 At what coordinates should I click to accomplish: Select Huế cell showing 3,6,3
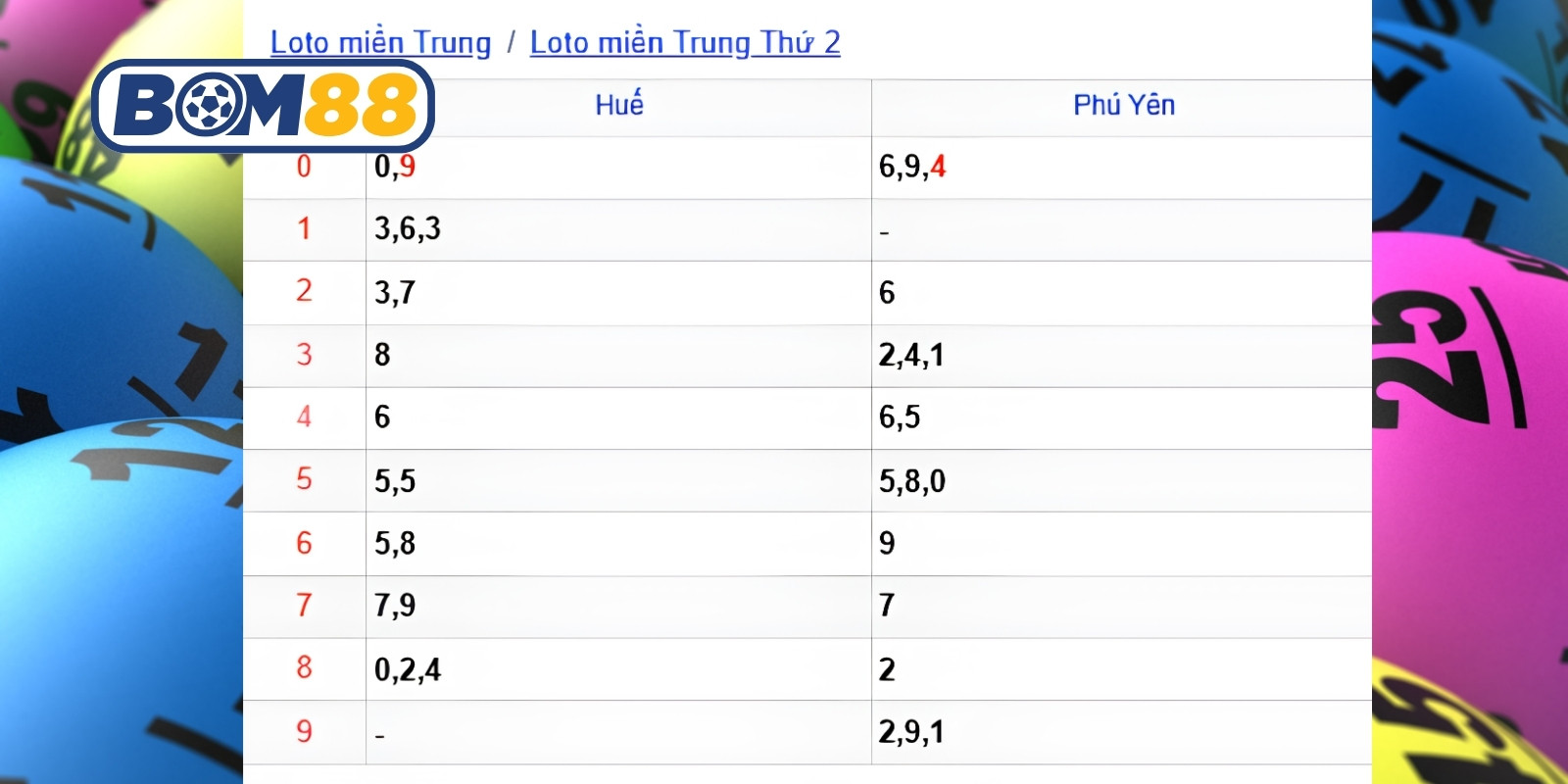point(618,230)
